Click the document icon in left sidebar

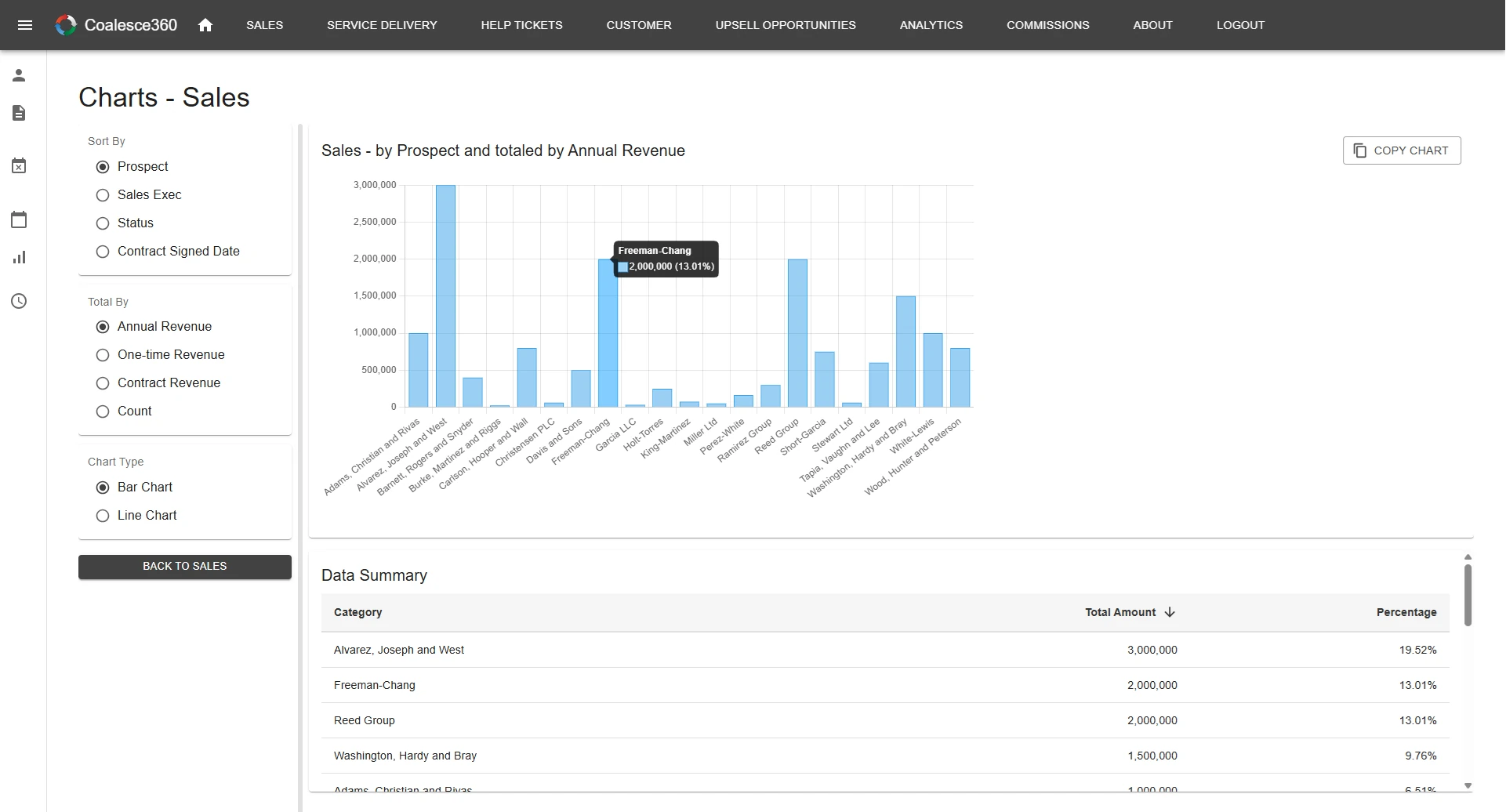19,113
